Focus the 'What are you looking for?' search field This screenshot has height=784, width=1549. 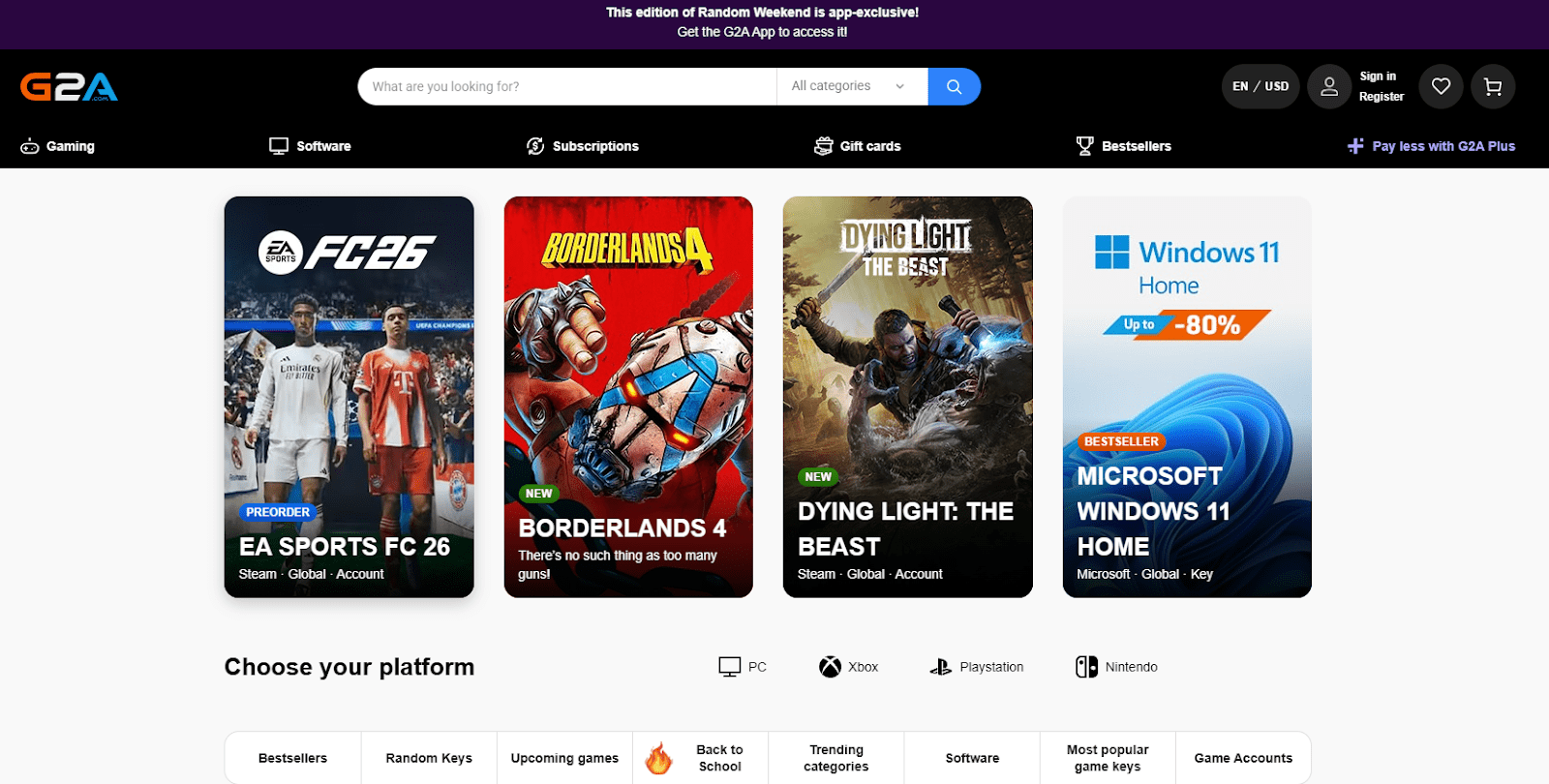[566, 86]
